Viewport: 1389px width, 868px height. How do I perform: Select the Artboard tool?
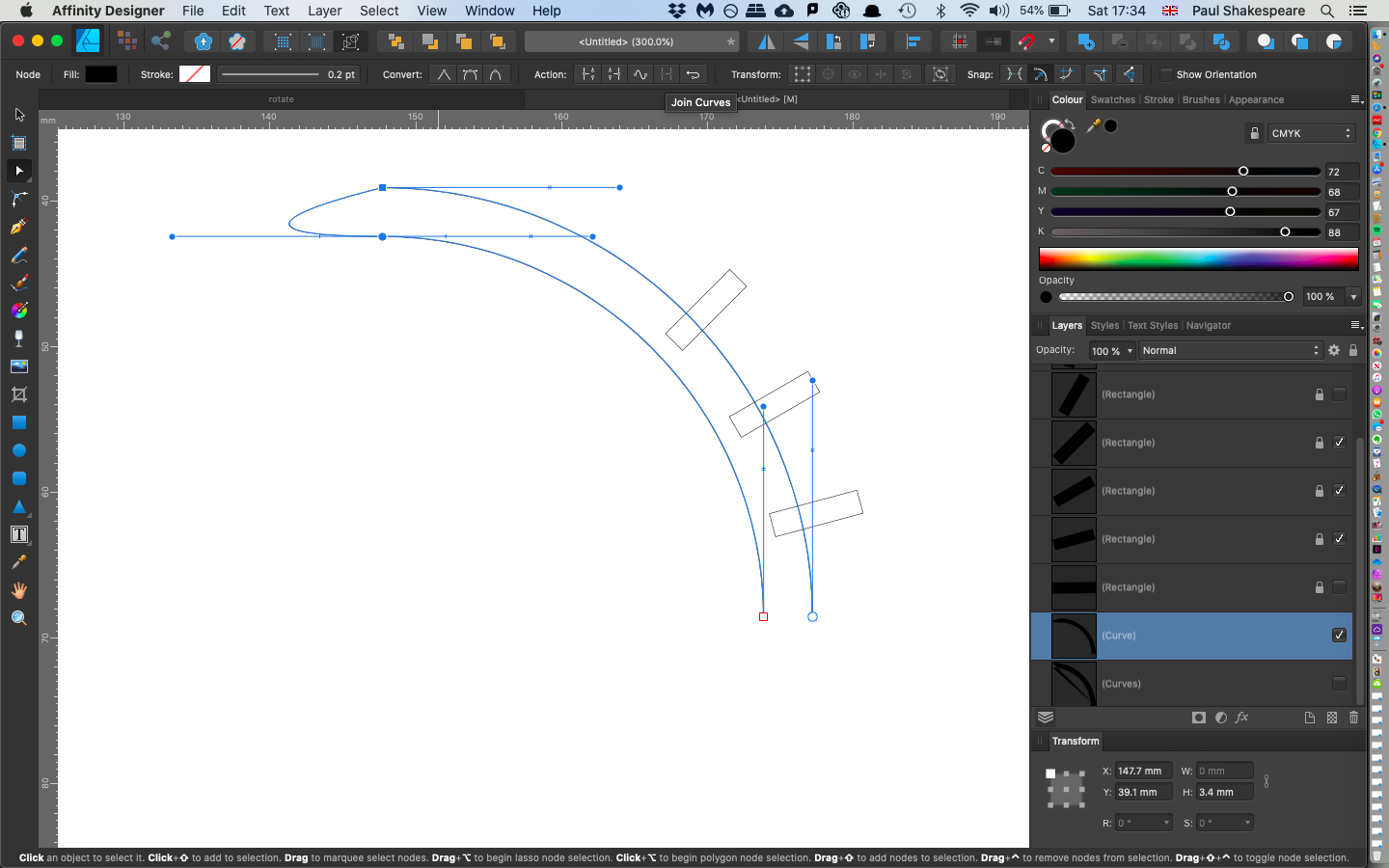(19, 143)
